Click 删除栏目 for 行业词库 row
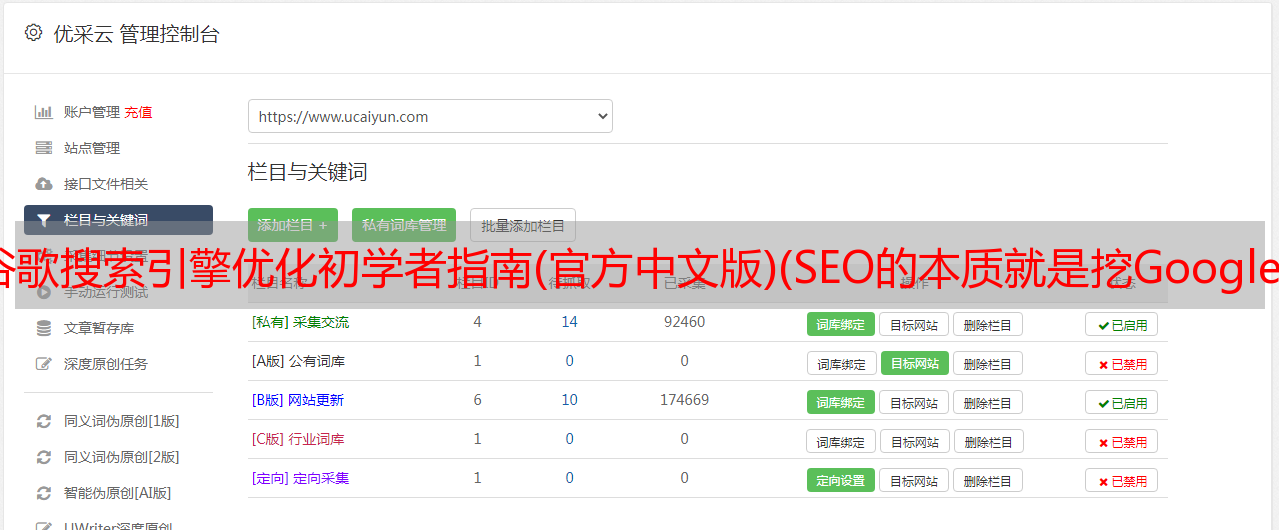 [x=987, y=441]
